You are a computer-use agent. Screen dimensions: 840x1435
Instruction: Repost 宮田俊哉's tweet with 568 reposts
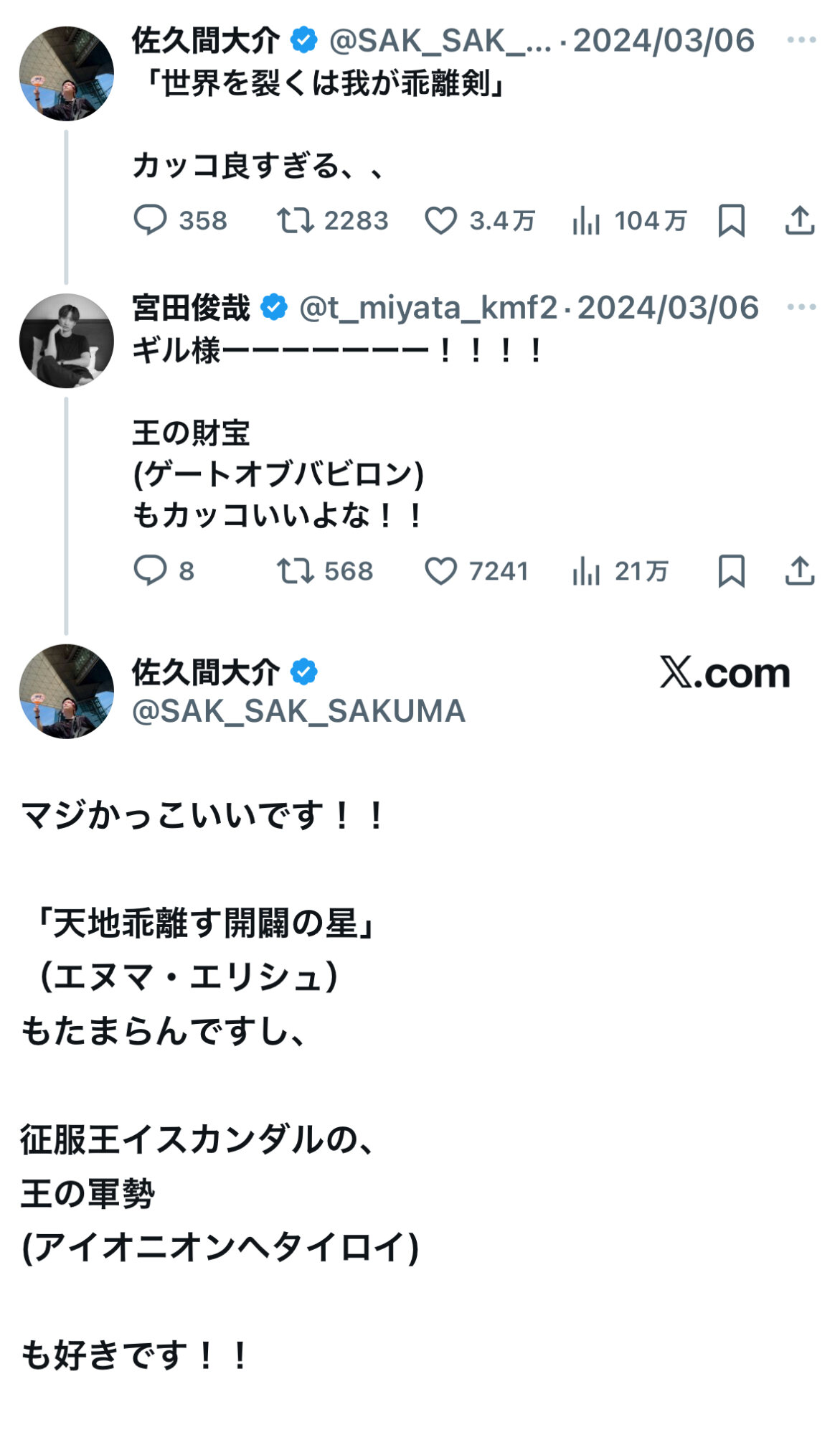(x=296, y=571)
